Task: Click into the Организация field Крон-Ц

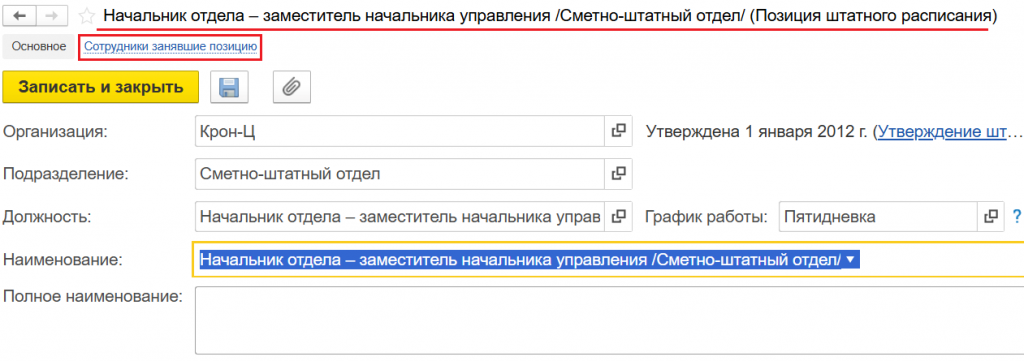Action: pos(400,131)
